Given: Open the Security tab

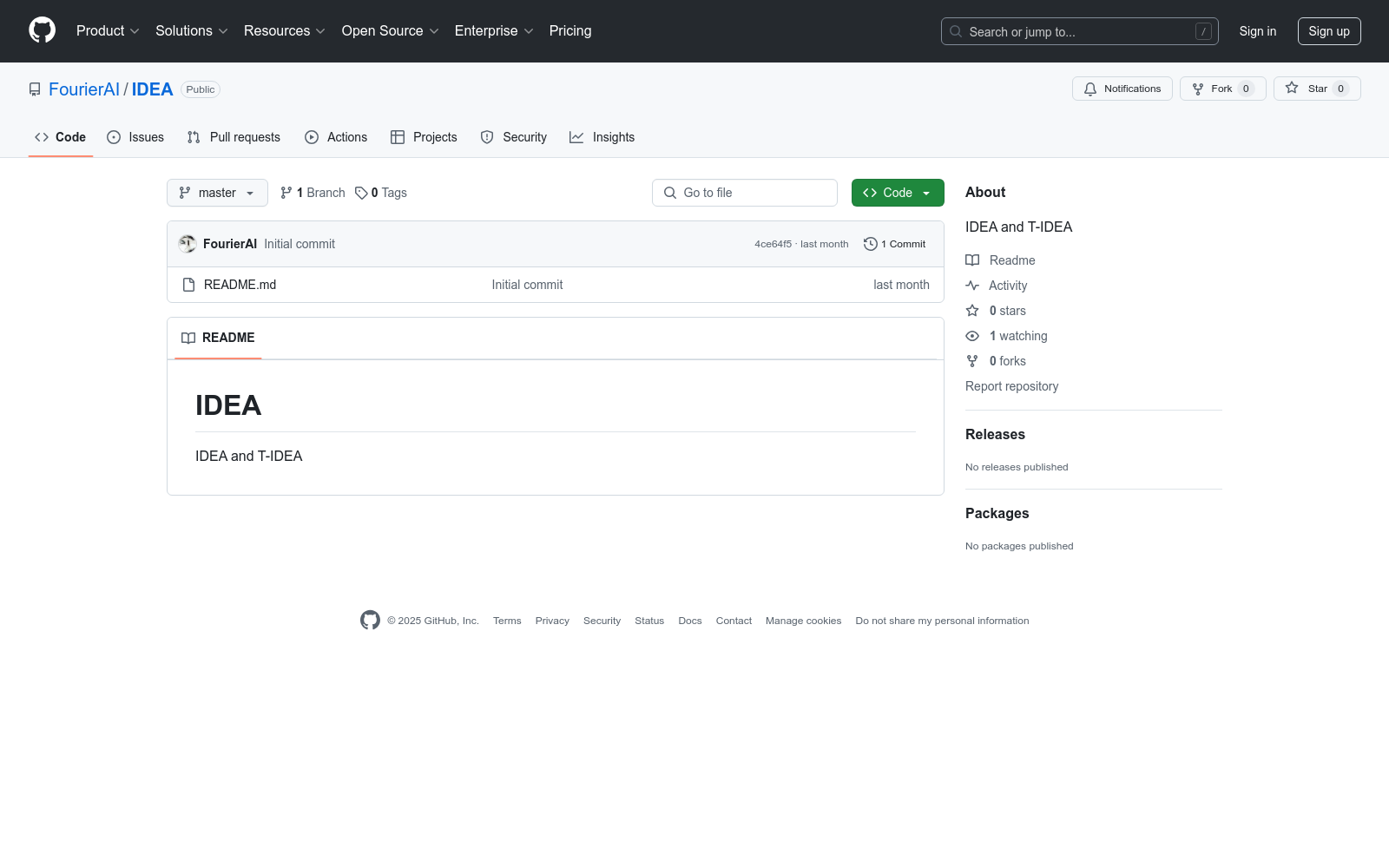Looking at the screenshot, I should 514,137.
